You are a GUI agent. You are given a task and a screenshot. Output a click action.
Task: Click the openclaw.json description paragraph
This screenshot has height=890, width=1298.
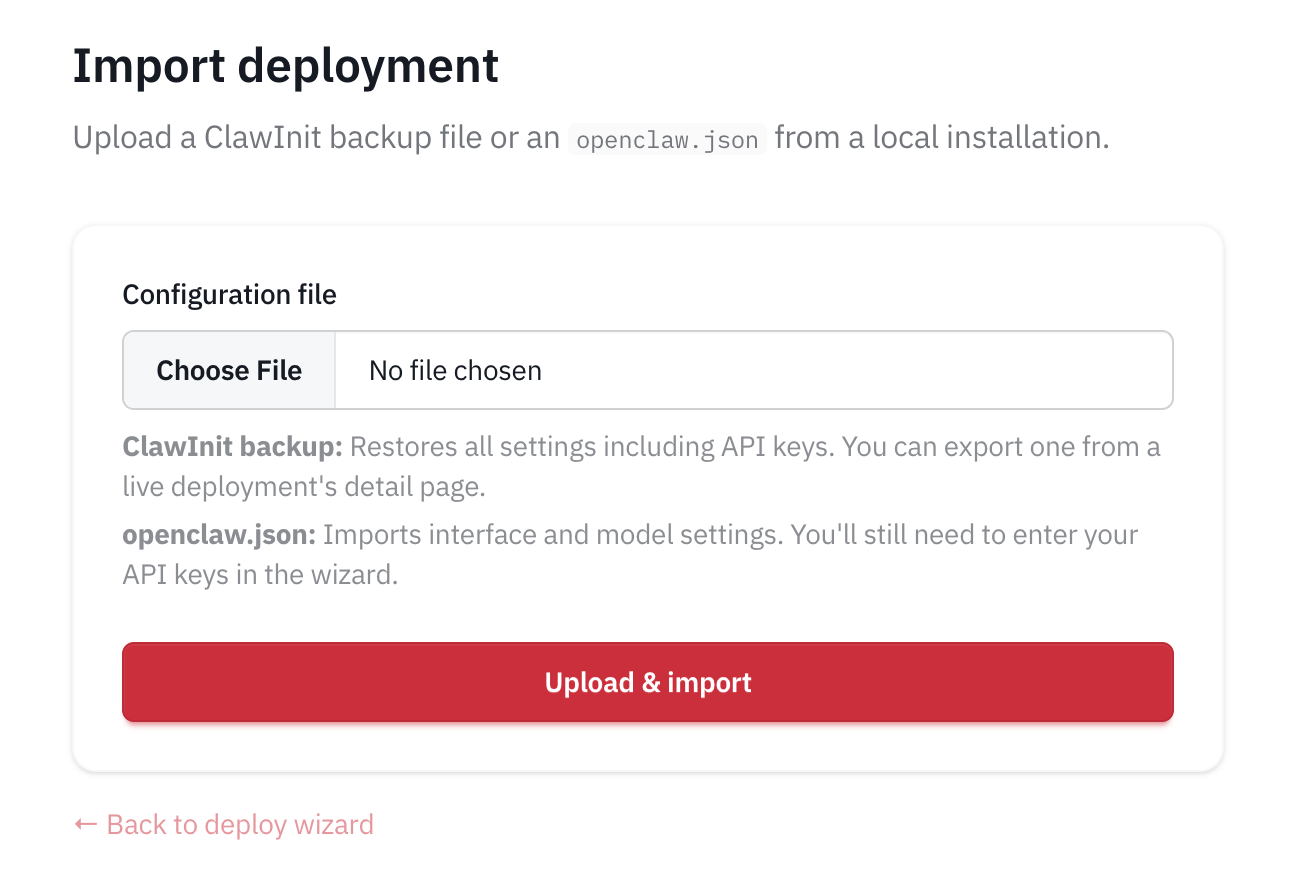click(x=630, y=554)
